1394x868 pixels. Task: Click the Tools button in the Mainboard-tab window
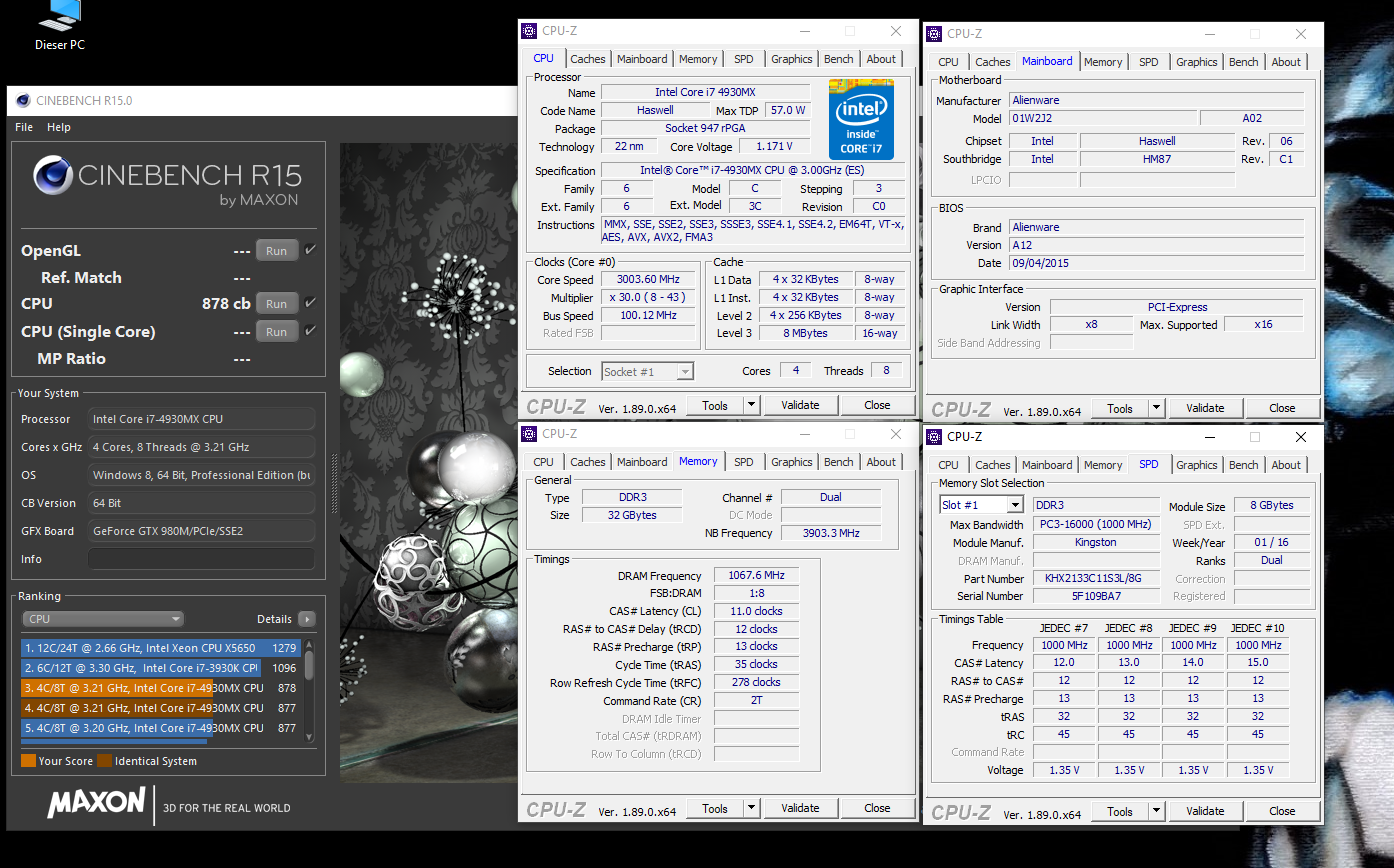pyautogui.click(x=1120, y=408)
